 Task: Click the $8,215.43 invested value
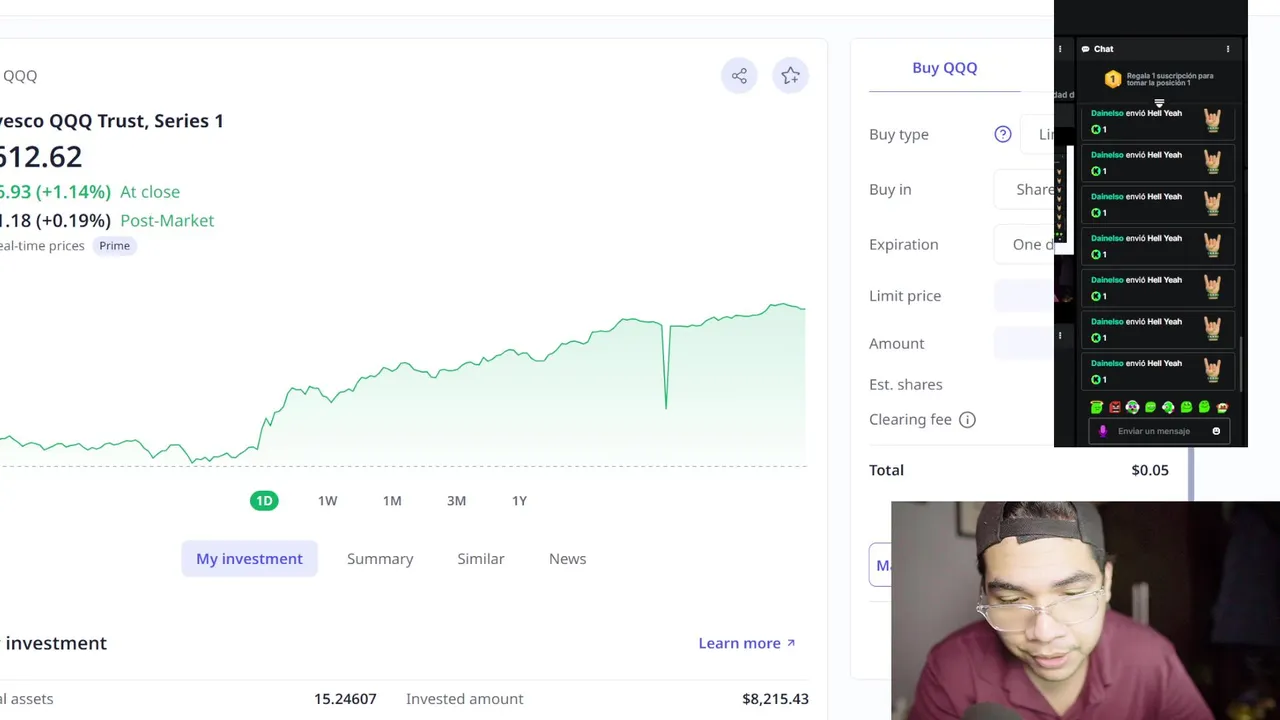(x=775, y=699)
